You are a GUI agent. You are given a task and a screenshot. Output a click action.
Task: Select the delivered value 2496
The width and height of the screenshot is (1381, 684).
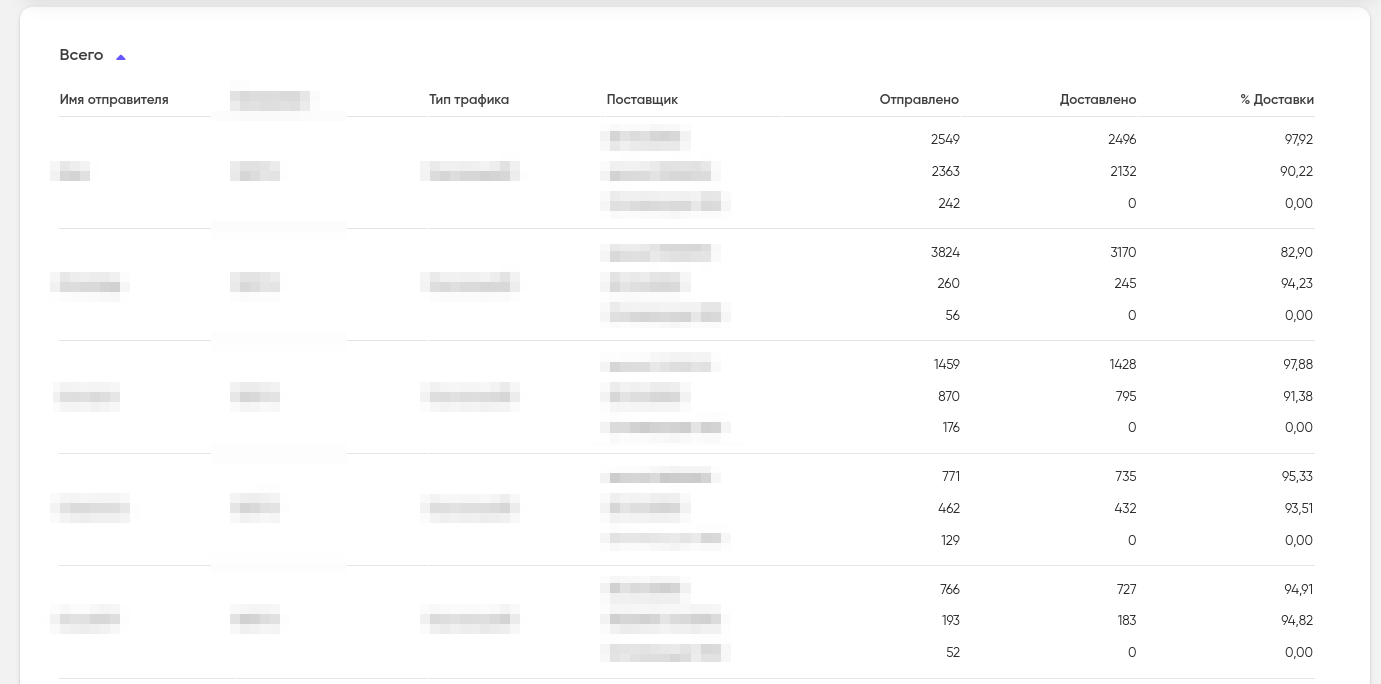[1121, 139]
